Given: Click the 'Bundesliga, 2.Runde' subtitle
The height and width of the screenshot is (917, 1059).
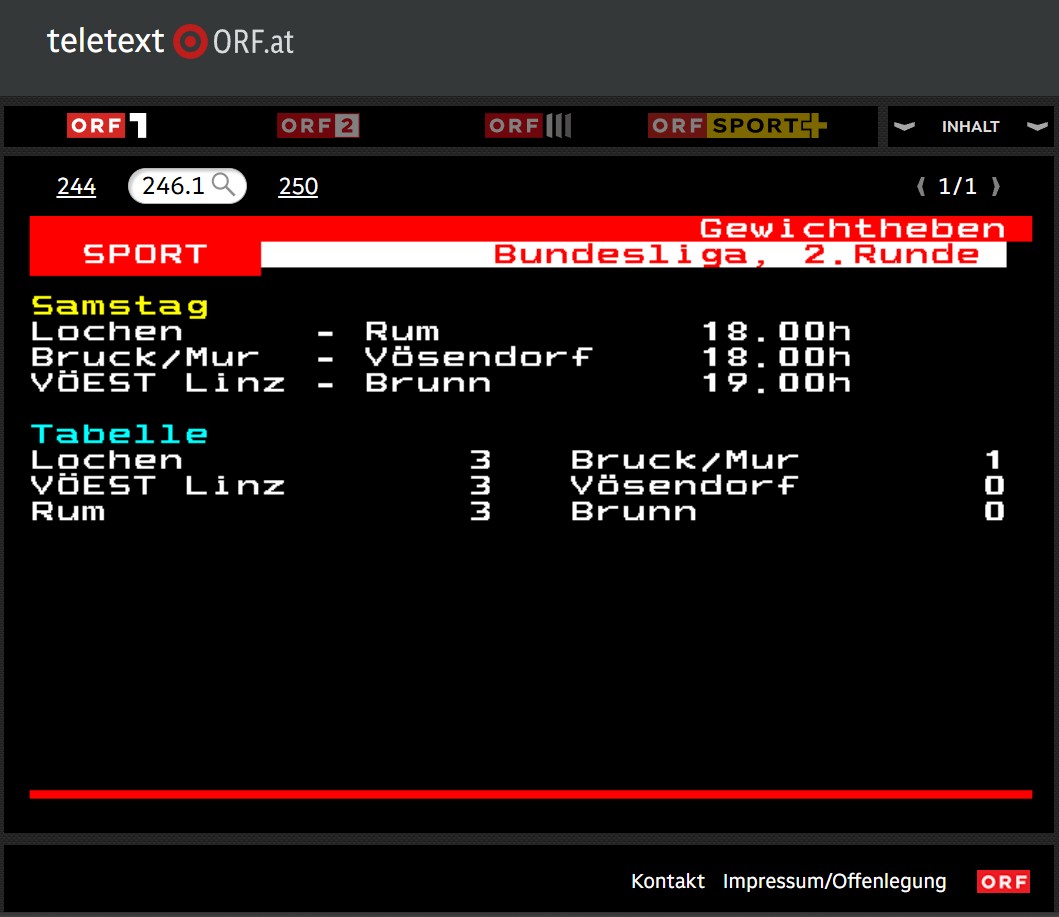Looking at the screenshot, I should [737, 255].
